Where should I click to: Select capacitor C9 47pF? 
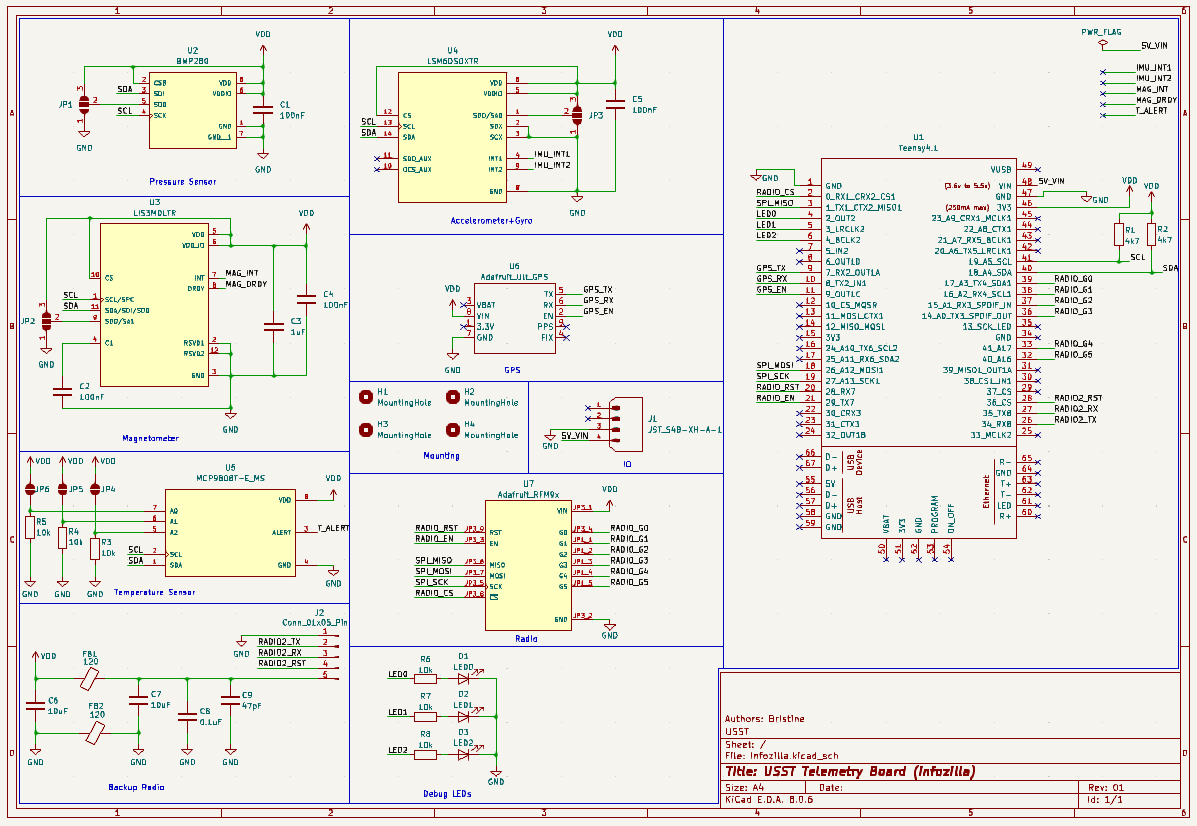(231, 699)
